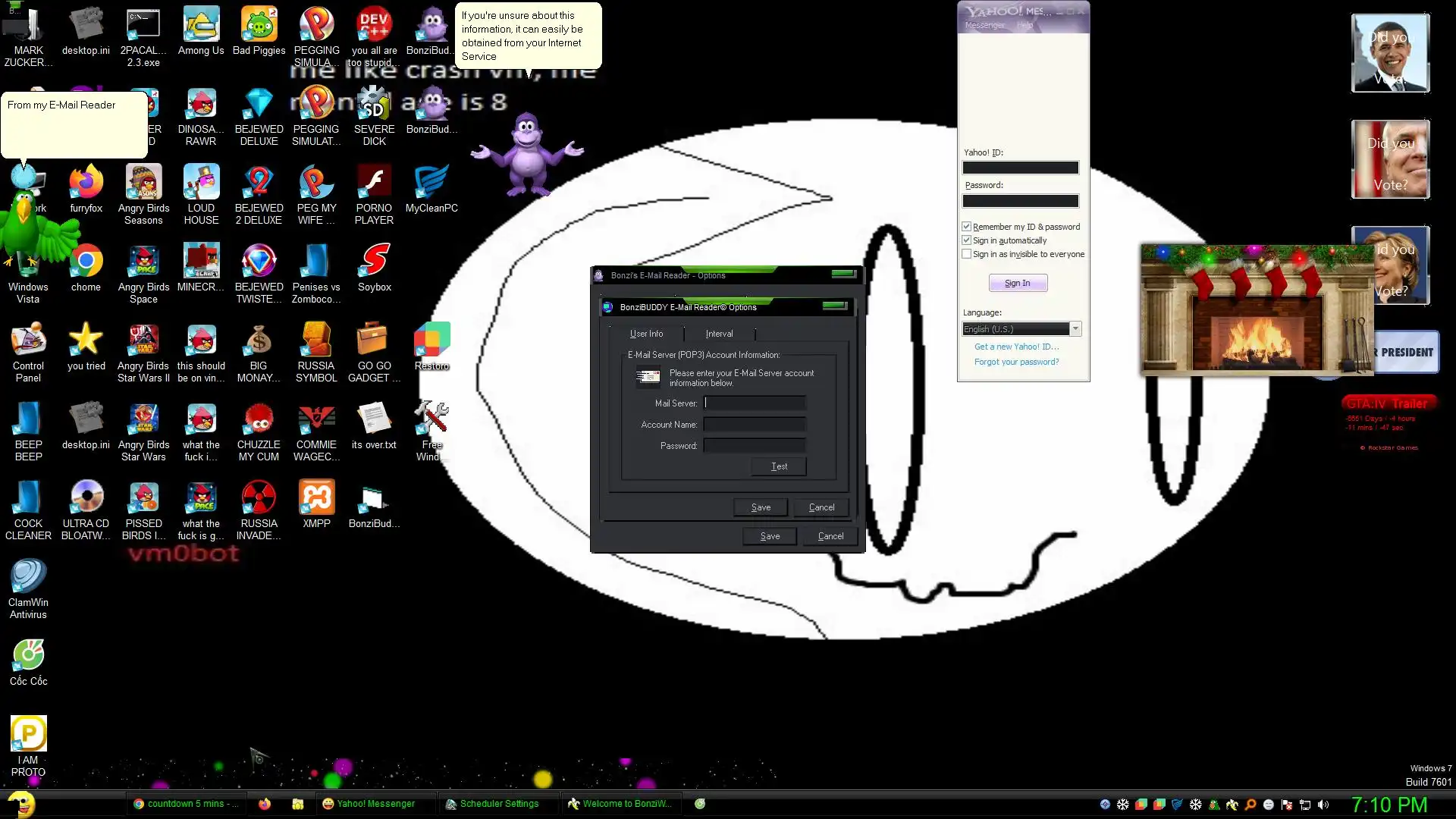Enable Sign in as invisible to everyone
The image size is (1456, 819).
[967, 254]
